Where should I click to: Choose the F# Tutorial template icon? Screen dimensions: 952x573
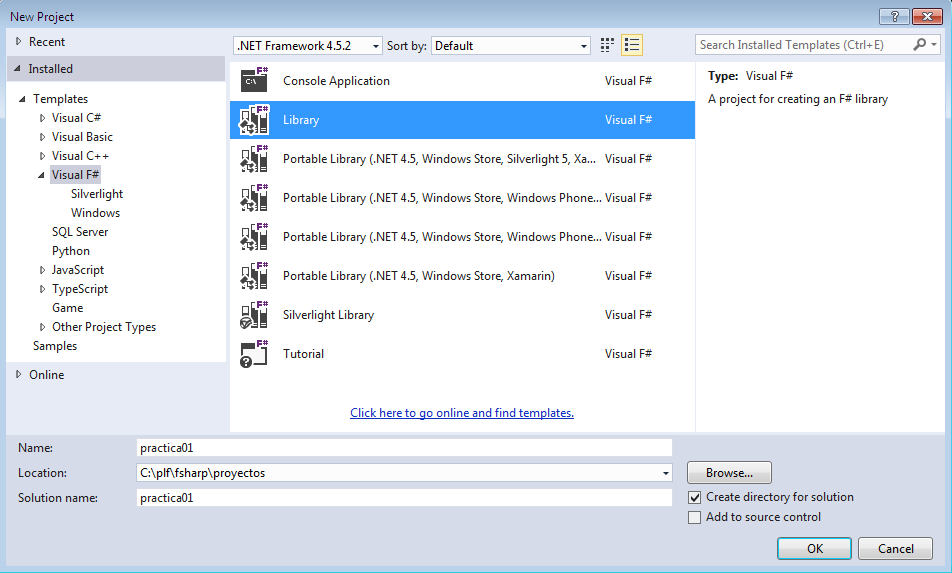click(x=254, y=354)
